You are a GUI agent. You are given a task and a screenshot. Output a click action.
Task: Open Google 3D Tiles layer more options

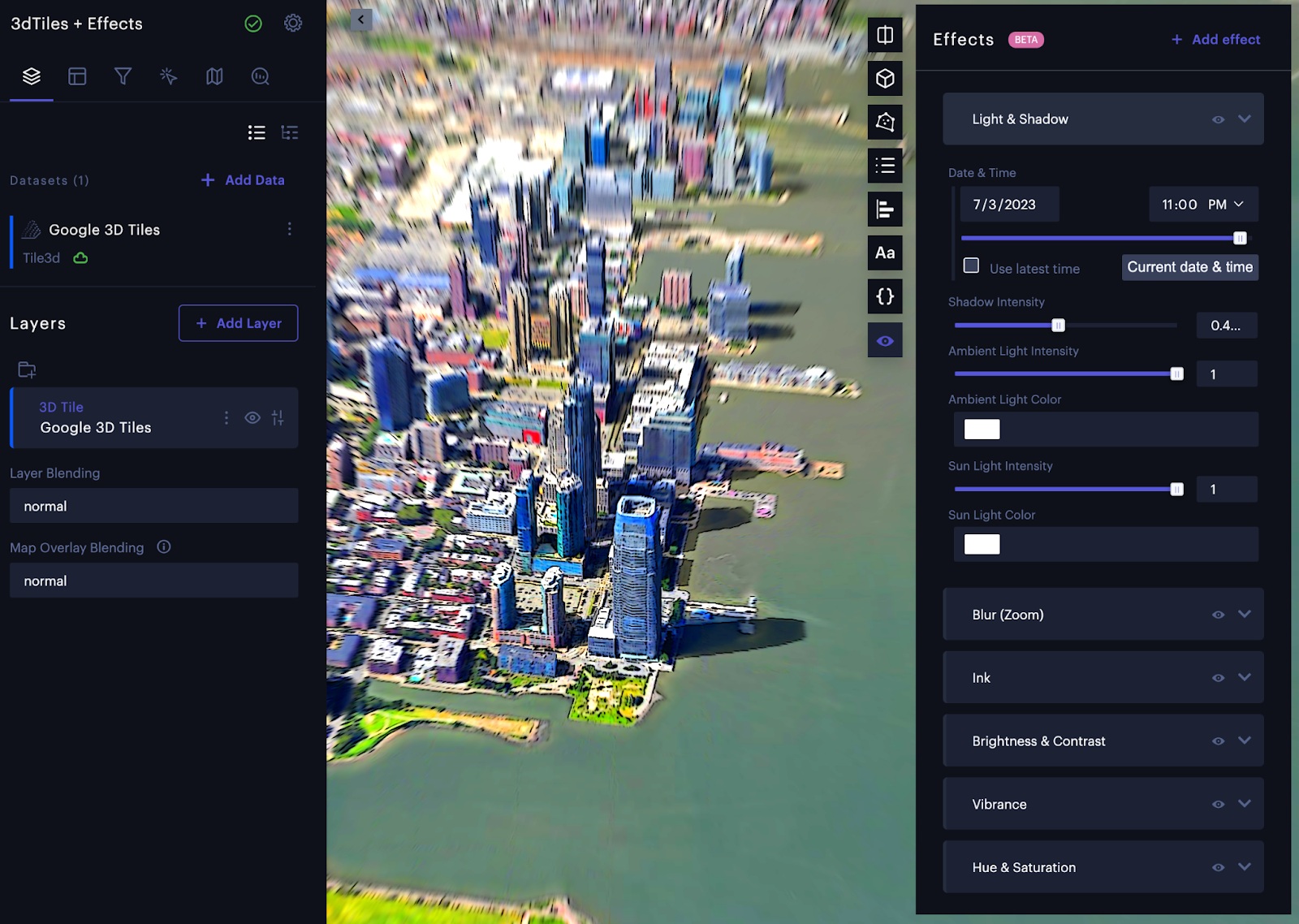[x=227, y=417]
